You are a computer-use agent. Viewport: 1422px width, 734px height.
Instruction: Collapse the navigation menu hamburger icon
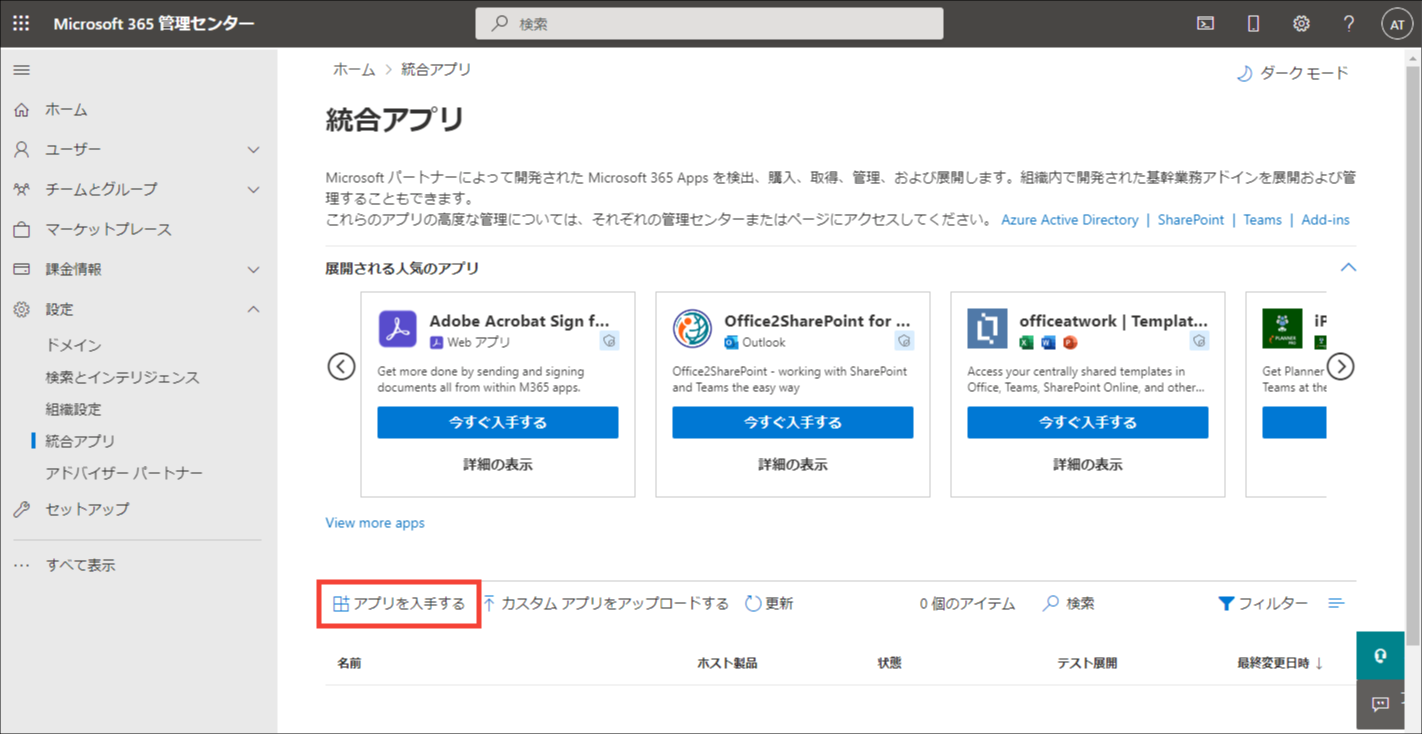[x=21, y=70]
